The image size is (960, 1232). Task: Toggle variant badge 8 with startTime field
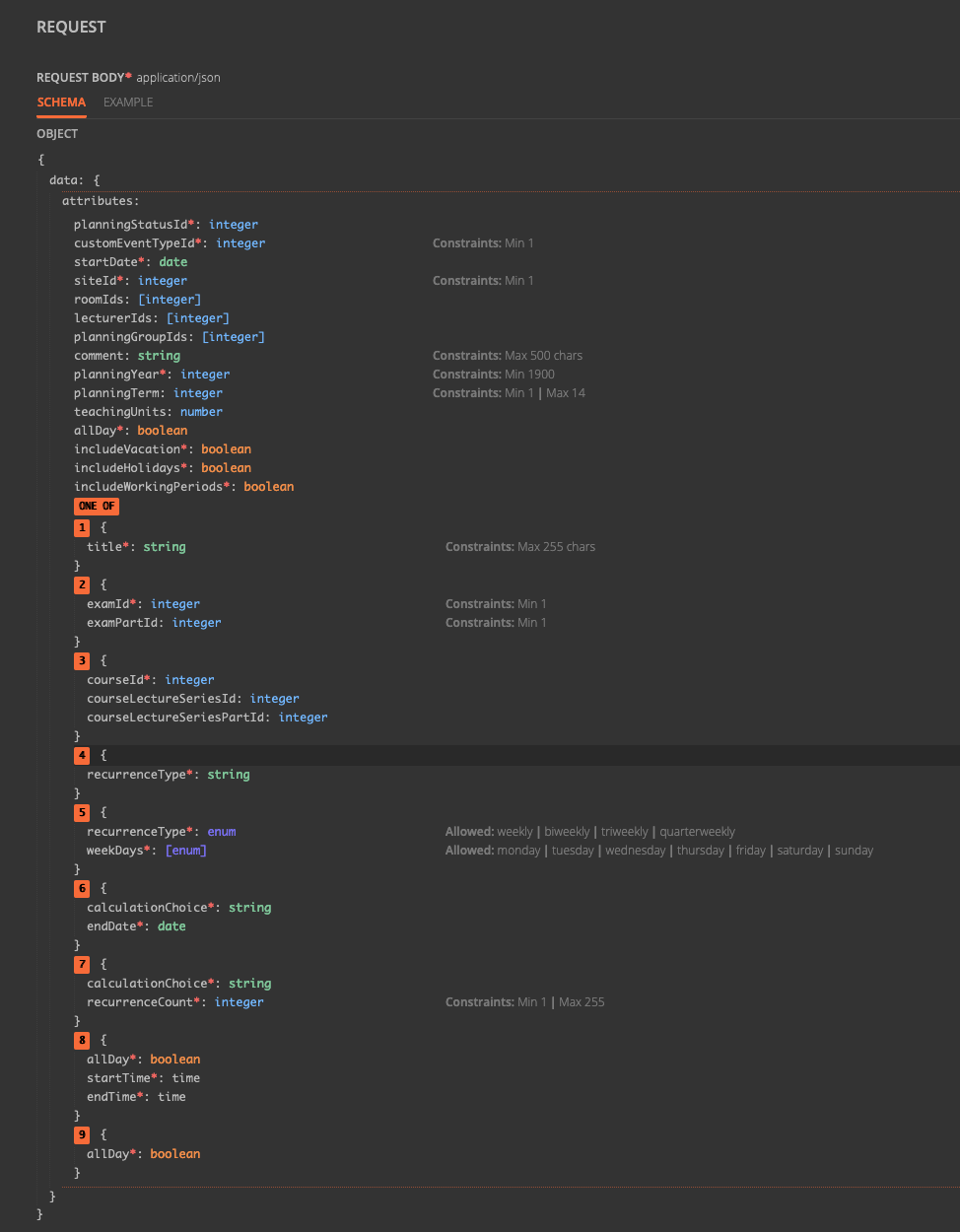[82, 1040]
